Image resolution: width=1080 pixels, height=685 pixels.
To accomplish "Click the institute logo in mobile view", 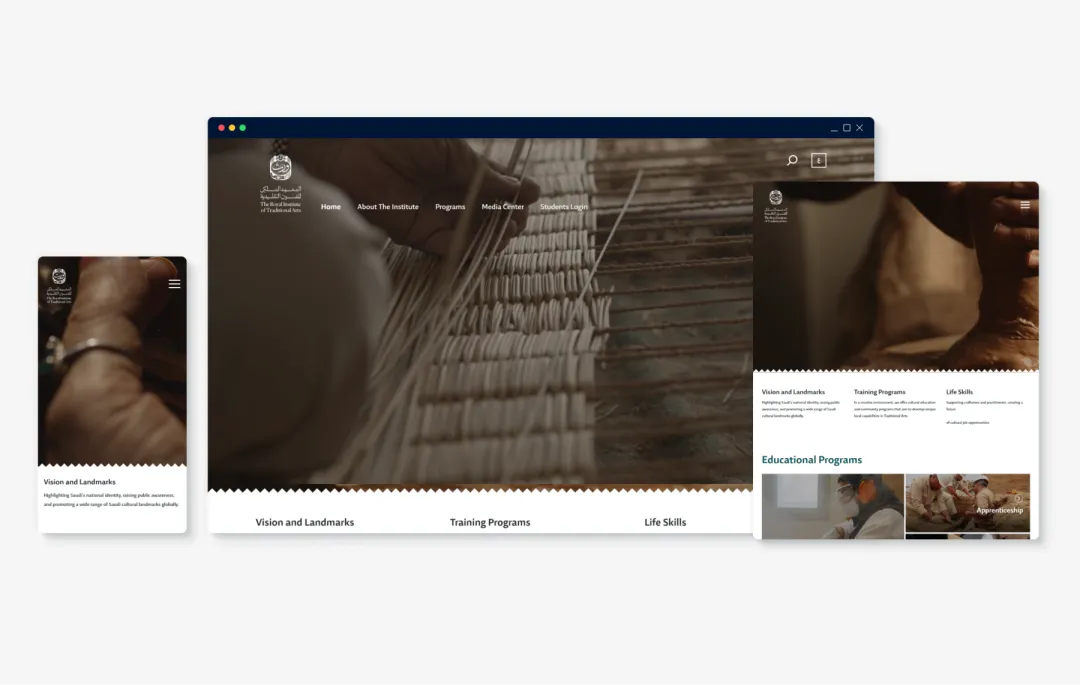I will pyautogui.click(x=59, y=286).
